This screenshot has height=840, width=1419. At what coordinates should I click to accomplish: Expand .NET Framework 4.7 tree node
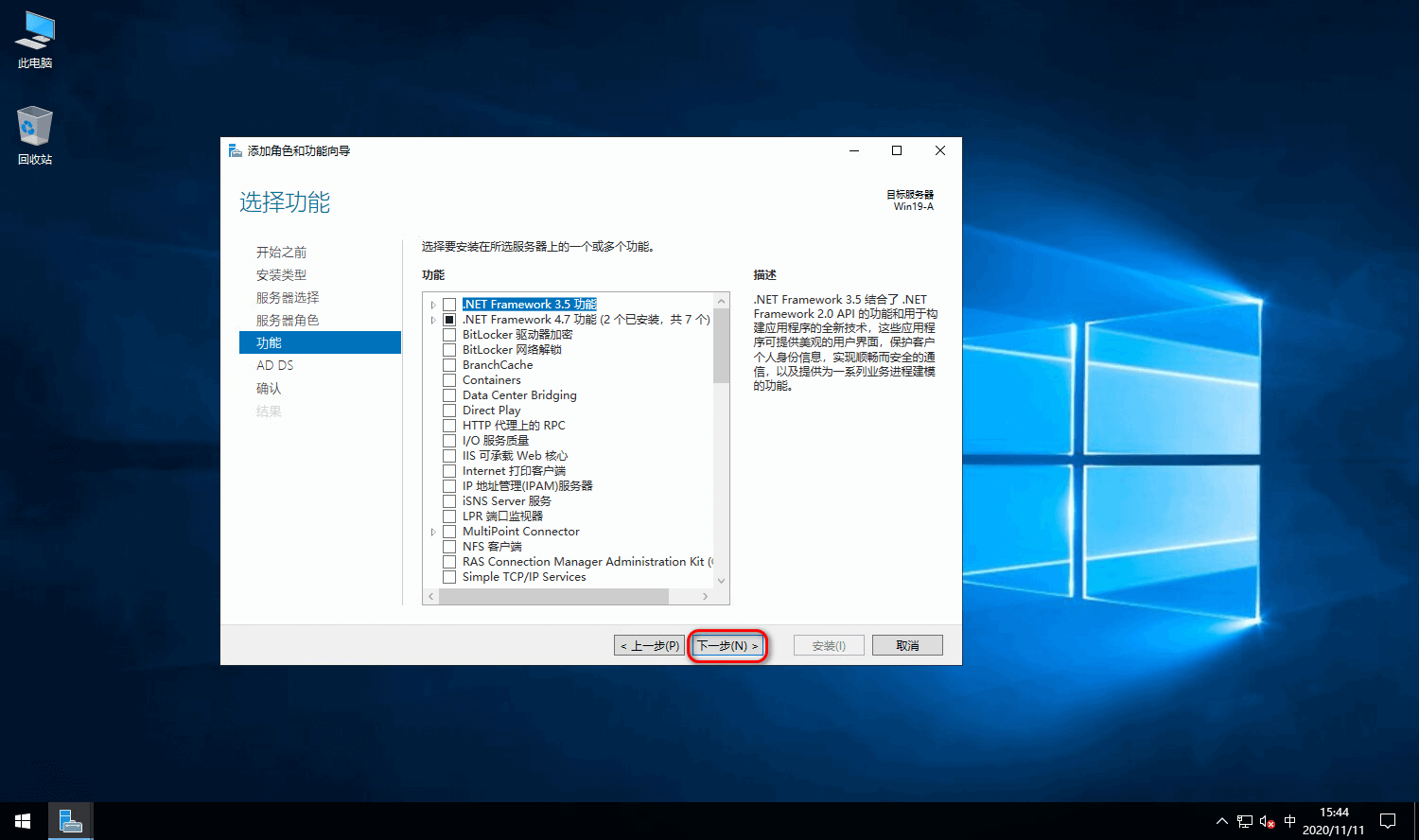433,320
